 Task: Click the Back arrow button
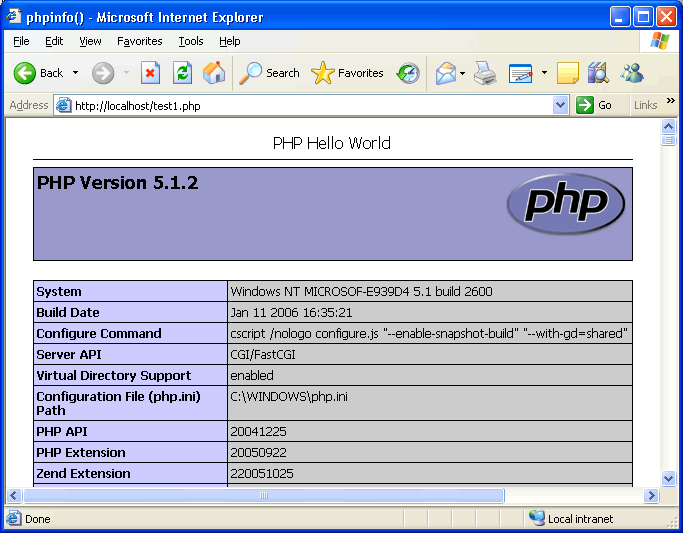25,73
